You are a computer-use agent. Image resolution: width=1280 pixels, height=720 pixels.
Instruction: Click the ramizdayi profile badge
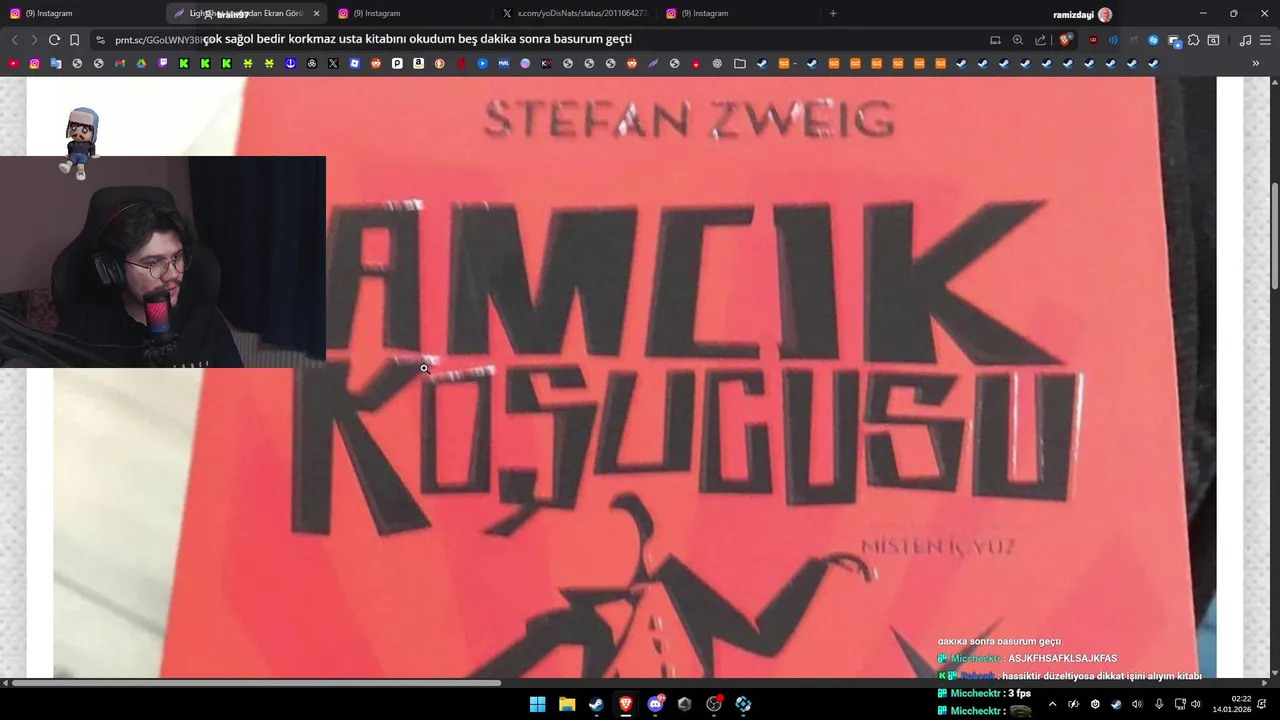(x=1082, y=14)
